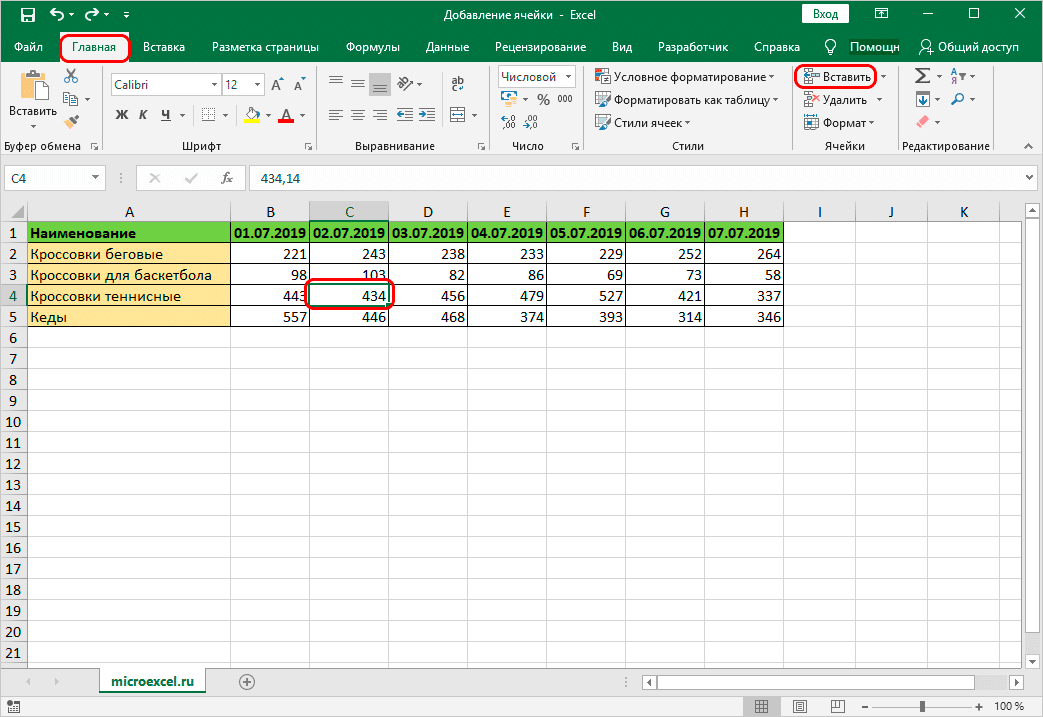The image size is (1043, 717).
Task: Center-align text horizontally in the ribbon
Action: pos(359,113)
